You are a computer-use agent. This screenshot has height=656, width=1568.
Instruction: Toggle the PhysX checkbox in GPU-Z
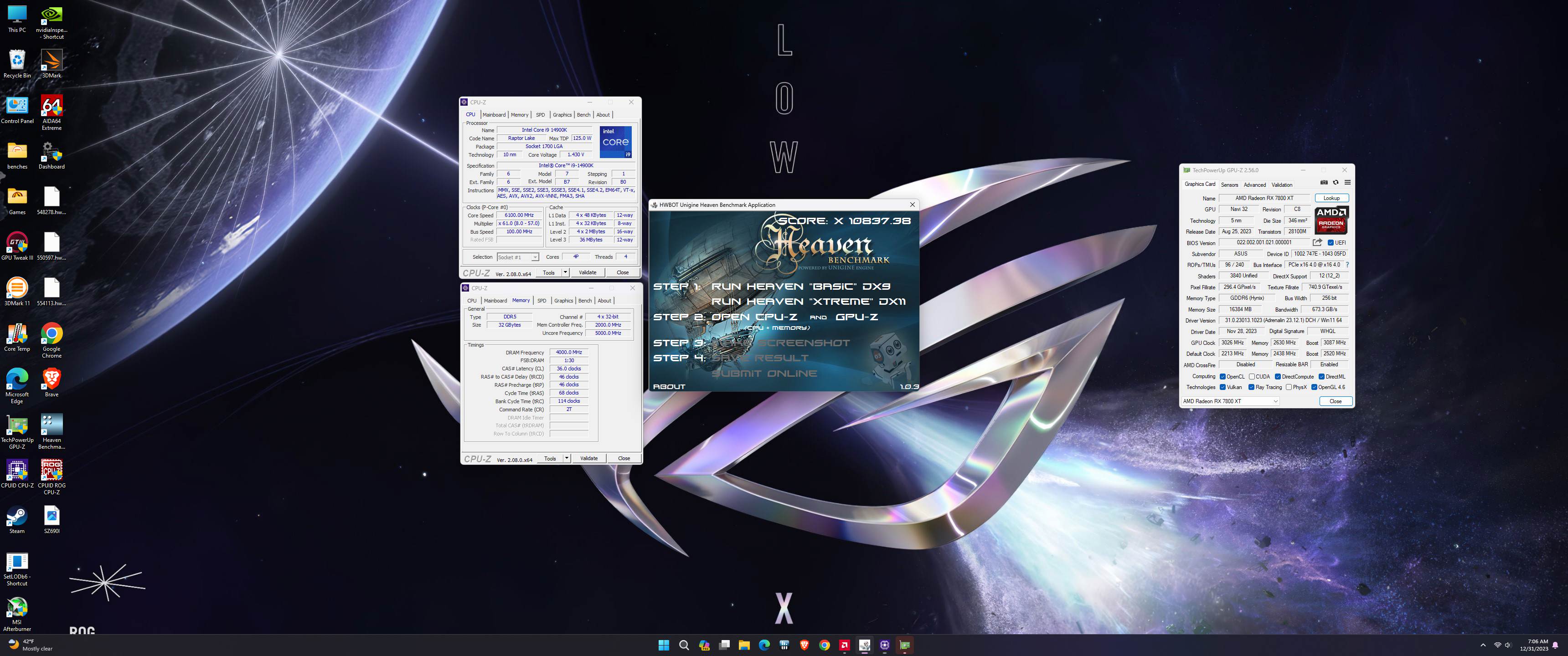(x=1288, y=387)
